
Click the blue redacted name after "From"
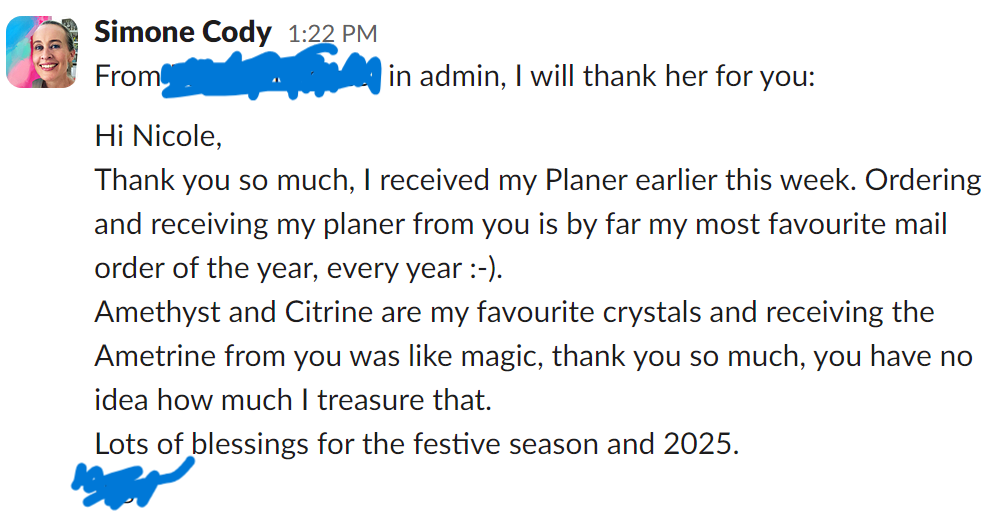click(272, 76)
